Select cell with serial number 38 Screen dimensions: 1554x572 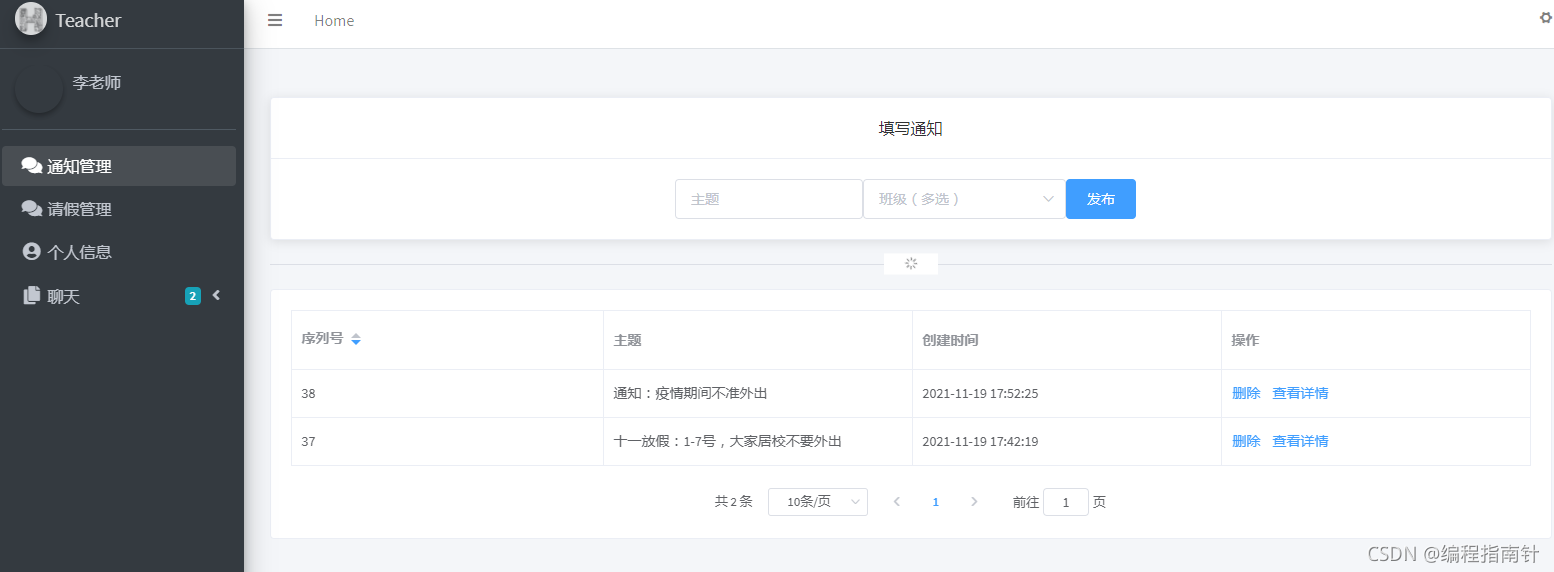pos(447,394)
